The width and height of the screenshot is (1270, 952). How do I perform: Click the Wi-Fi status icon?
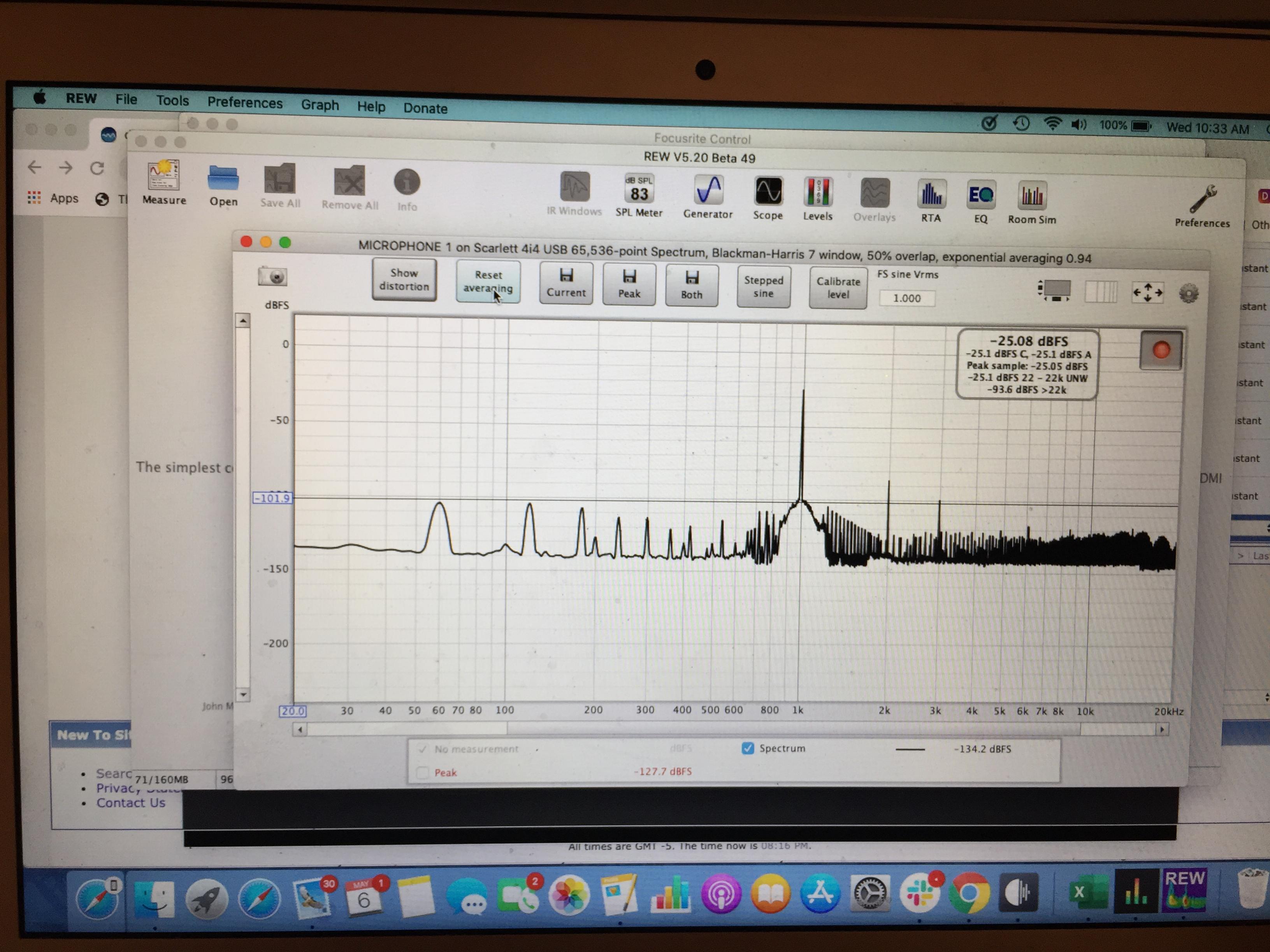tap(1052, 123)
